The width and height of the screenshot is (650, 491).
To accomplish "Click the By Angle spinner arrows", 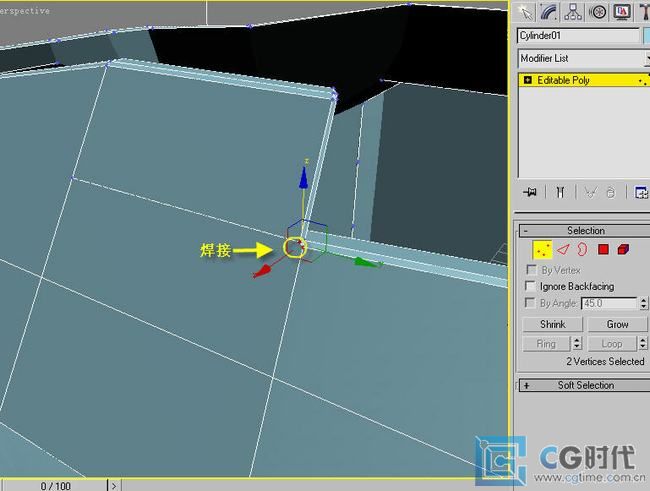I will point(643,303).
